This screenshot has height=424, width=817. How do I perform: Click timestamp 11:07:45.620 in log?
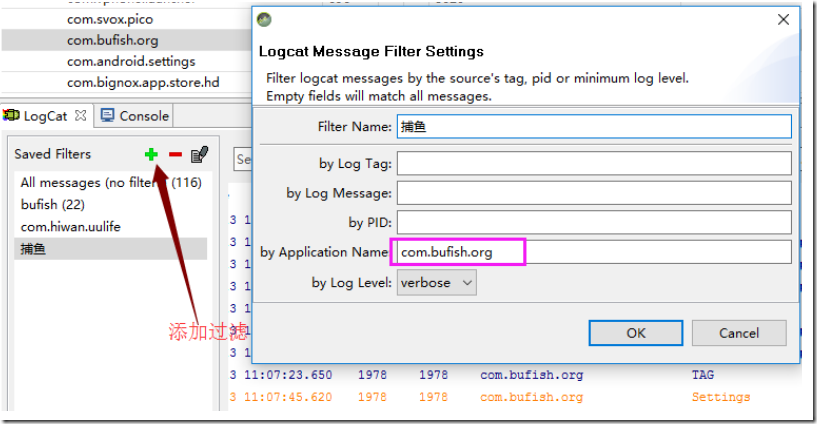click(x=288, y=397)
